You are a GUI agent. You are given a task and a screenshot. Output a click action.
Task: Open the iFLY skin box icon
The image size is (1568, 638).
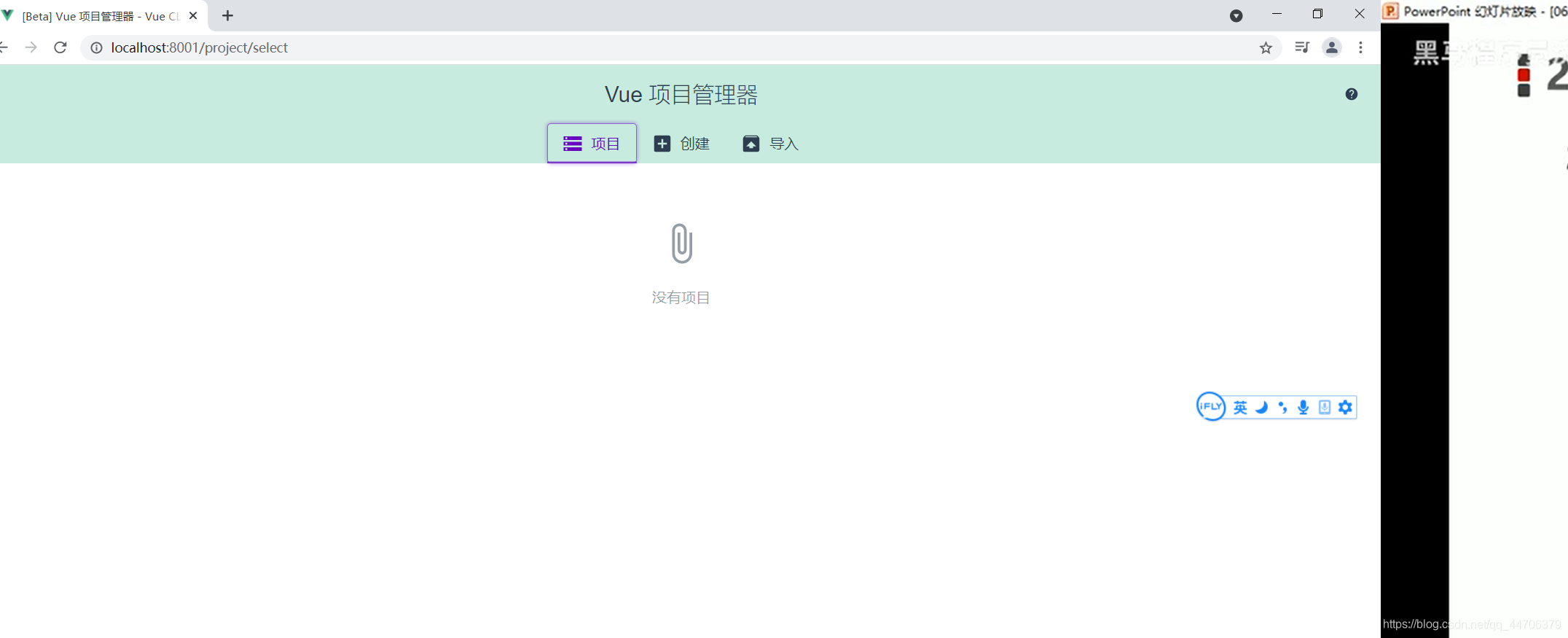(x=1325, y=408)
